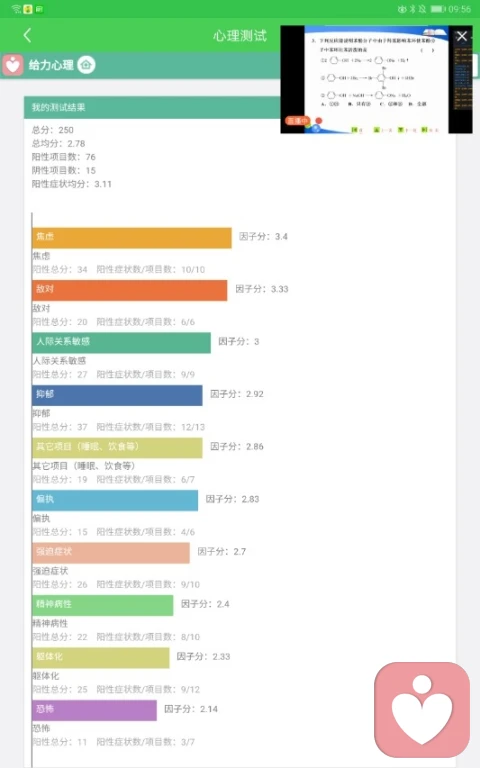Screen dimensions: 480x768
Task: Select the 强迫症状 bar
Action: pyautogui.click(x=111, y=552)
